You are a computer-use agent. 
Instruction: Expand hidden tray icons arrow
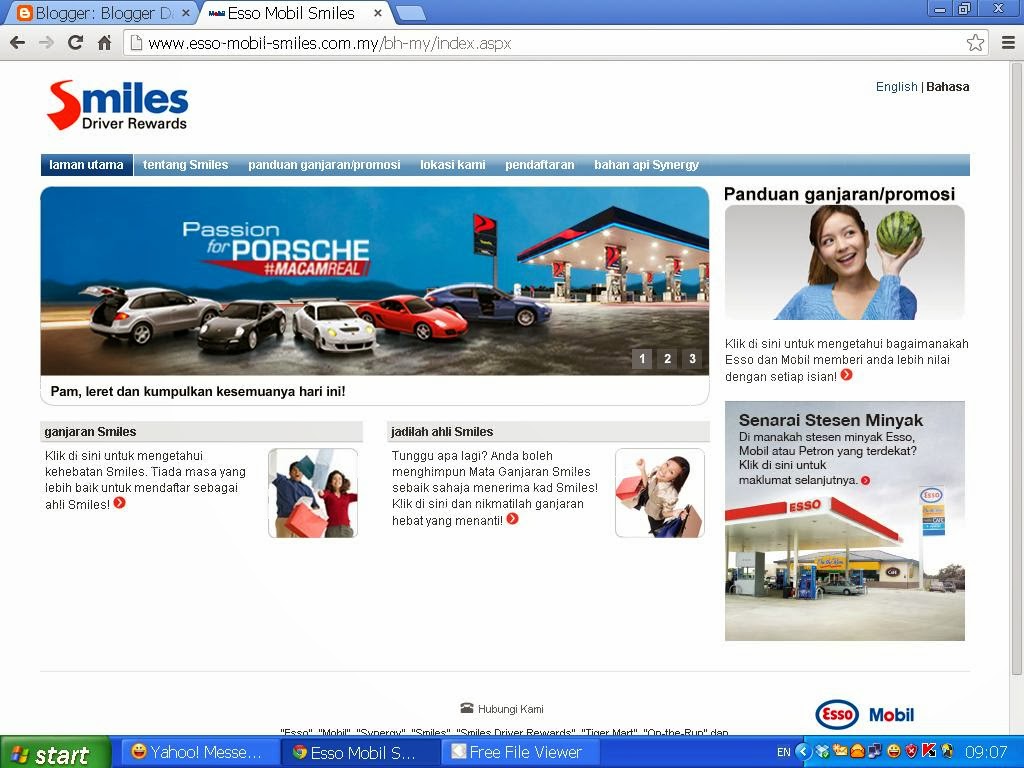(803, 752)
